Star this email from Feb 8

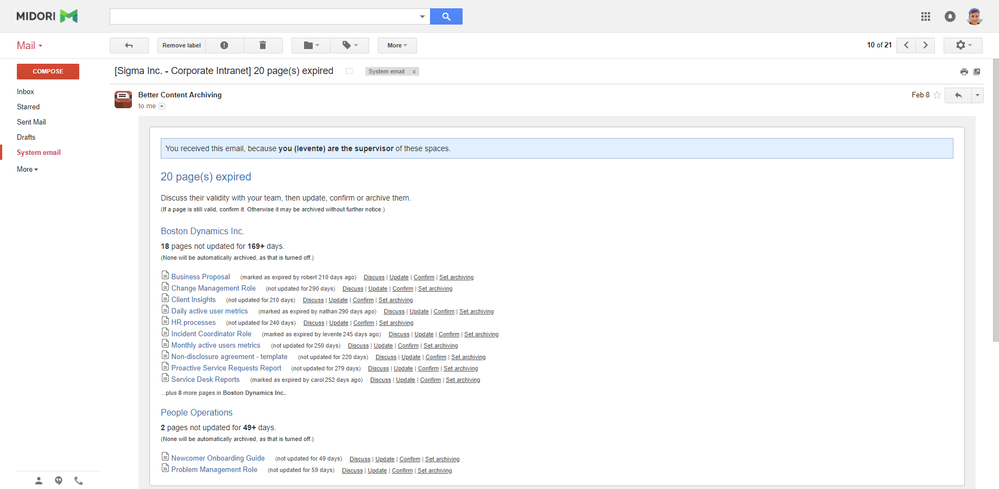point(937,95)
